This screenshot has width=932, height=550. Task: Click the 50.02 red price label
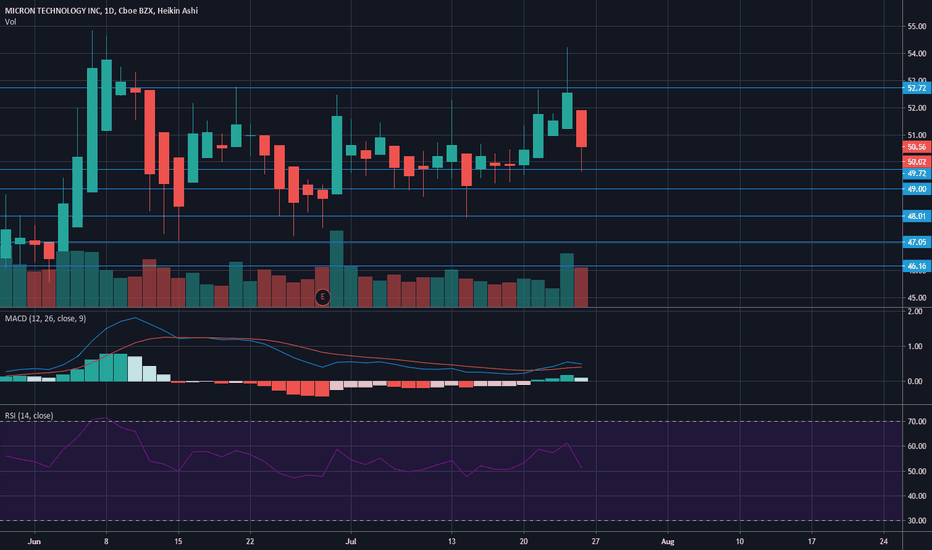(x=917, y=162)
